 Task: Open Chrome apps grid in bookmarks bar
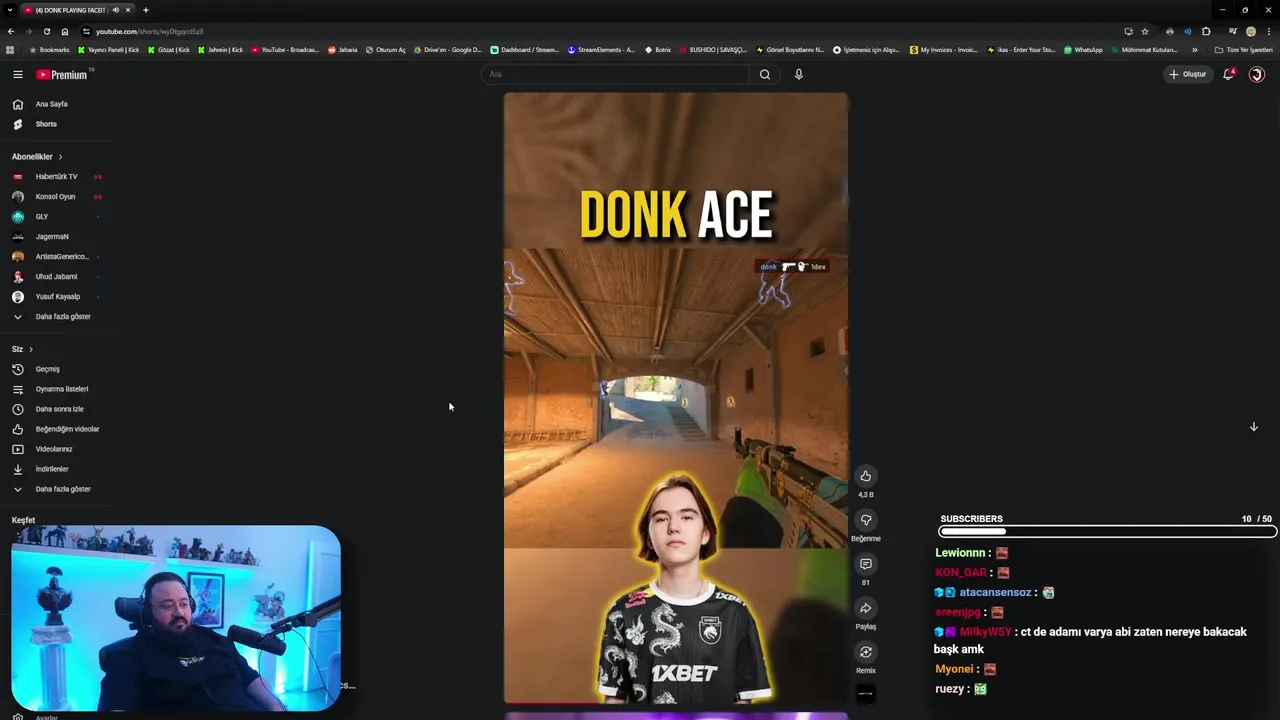pos(10,49)
